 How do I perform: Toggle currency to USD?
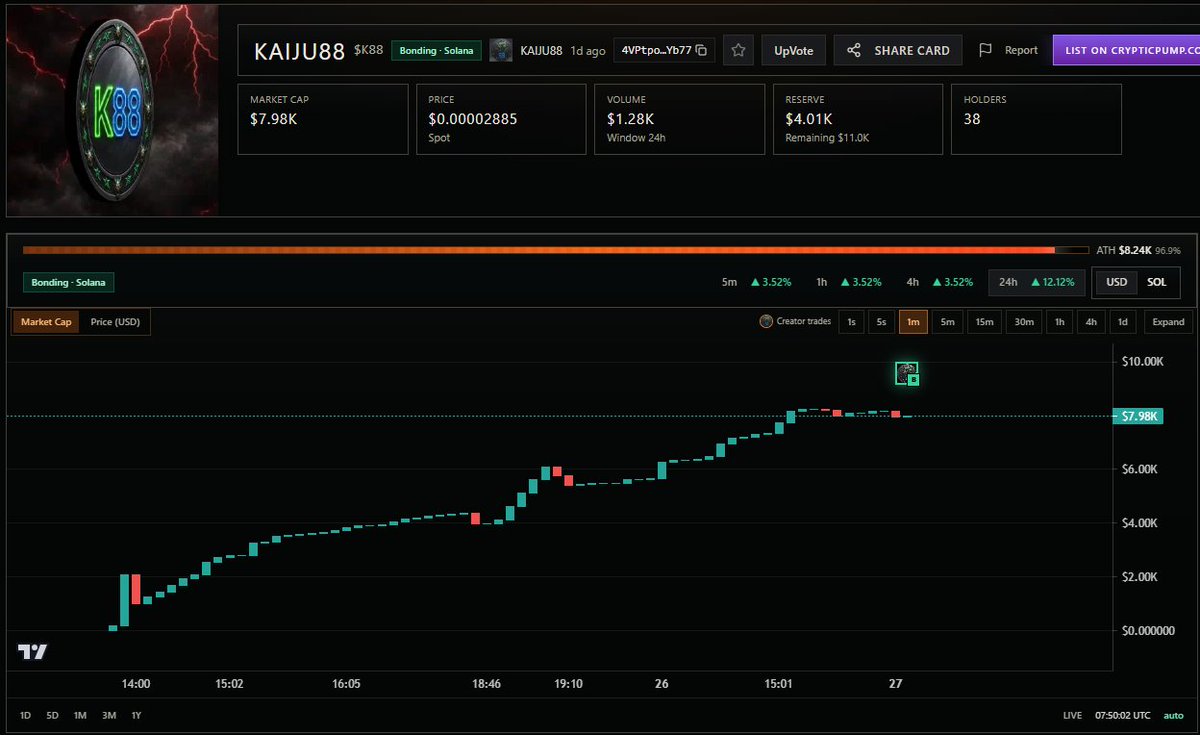click(1116, 282)
